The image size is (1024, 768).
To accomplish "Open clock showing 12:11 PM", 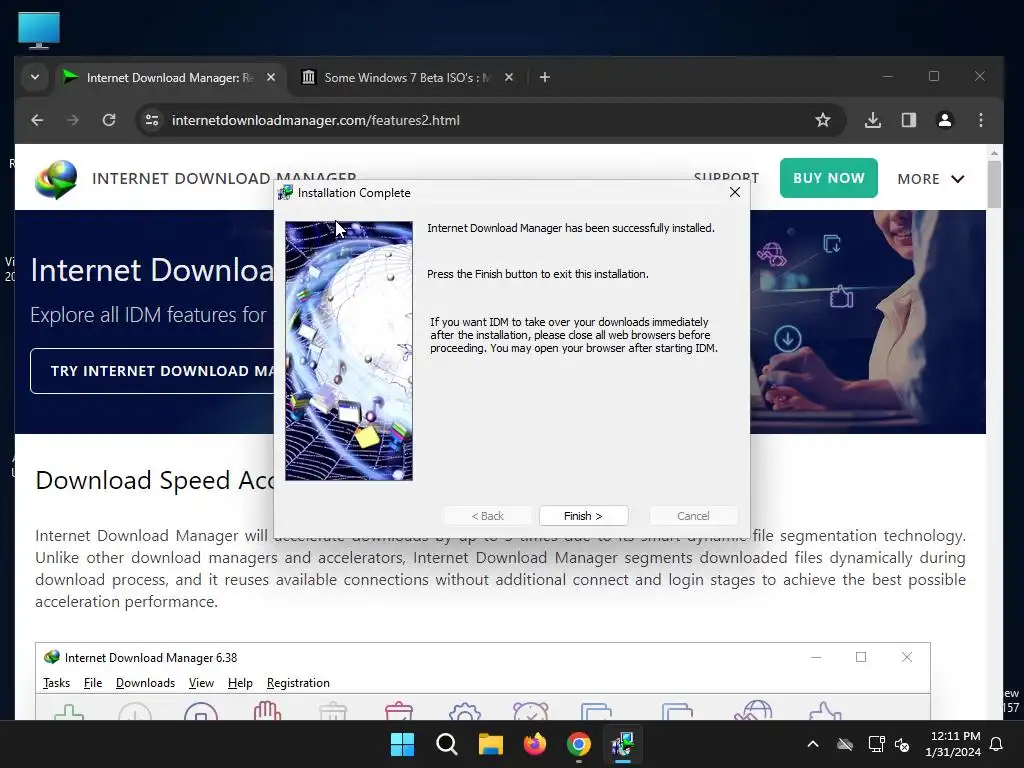I will (953, 744).
